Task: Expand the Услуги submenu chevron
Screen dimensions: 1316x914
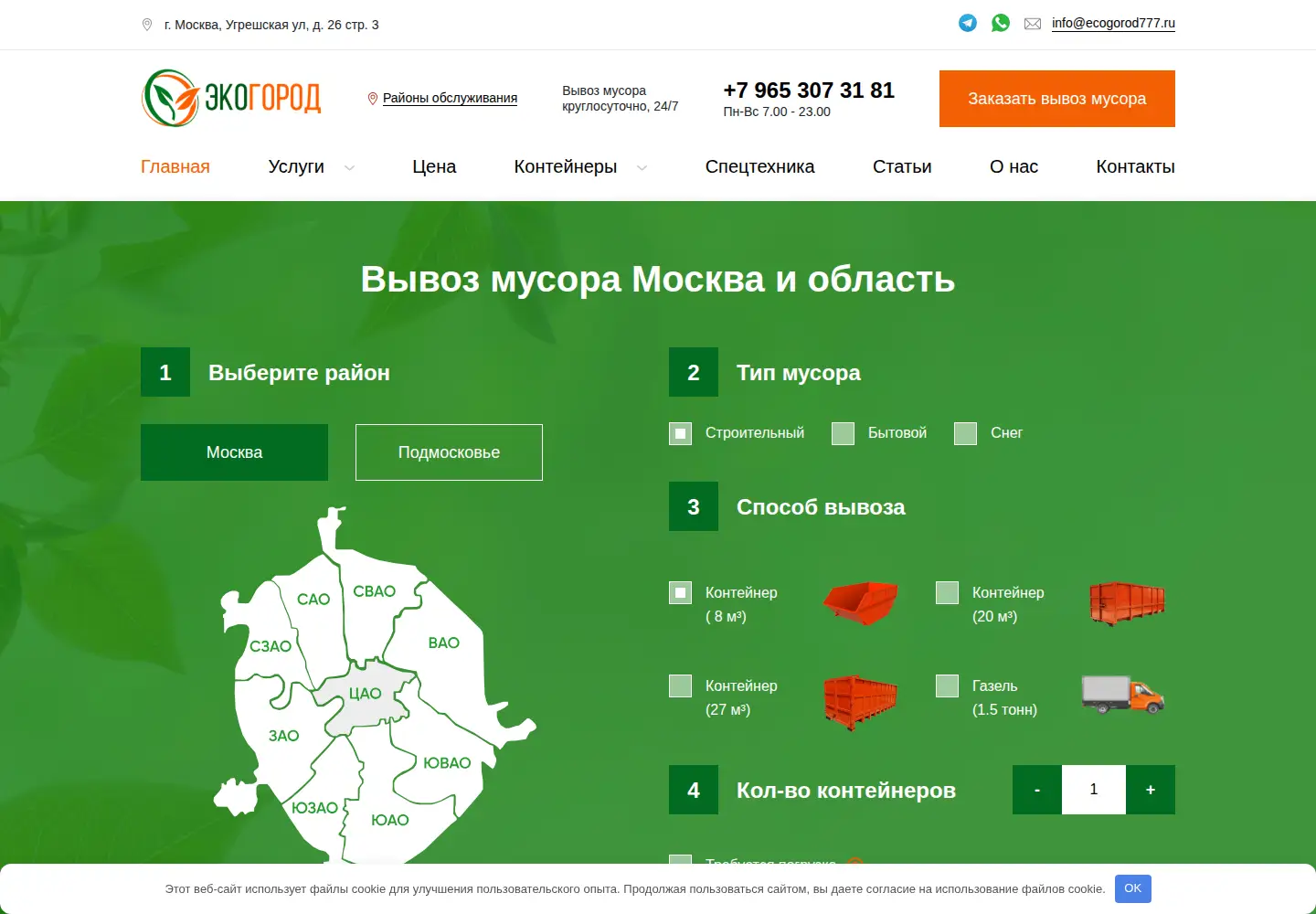Action: [x=349, y=168]
